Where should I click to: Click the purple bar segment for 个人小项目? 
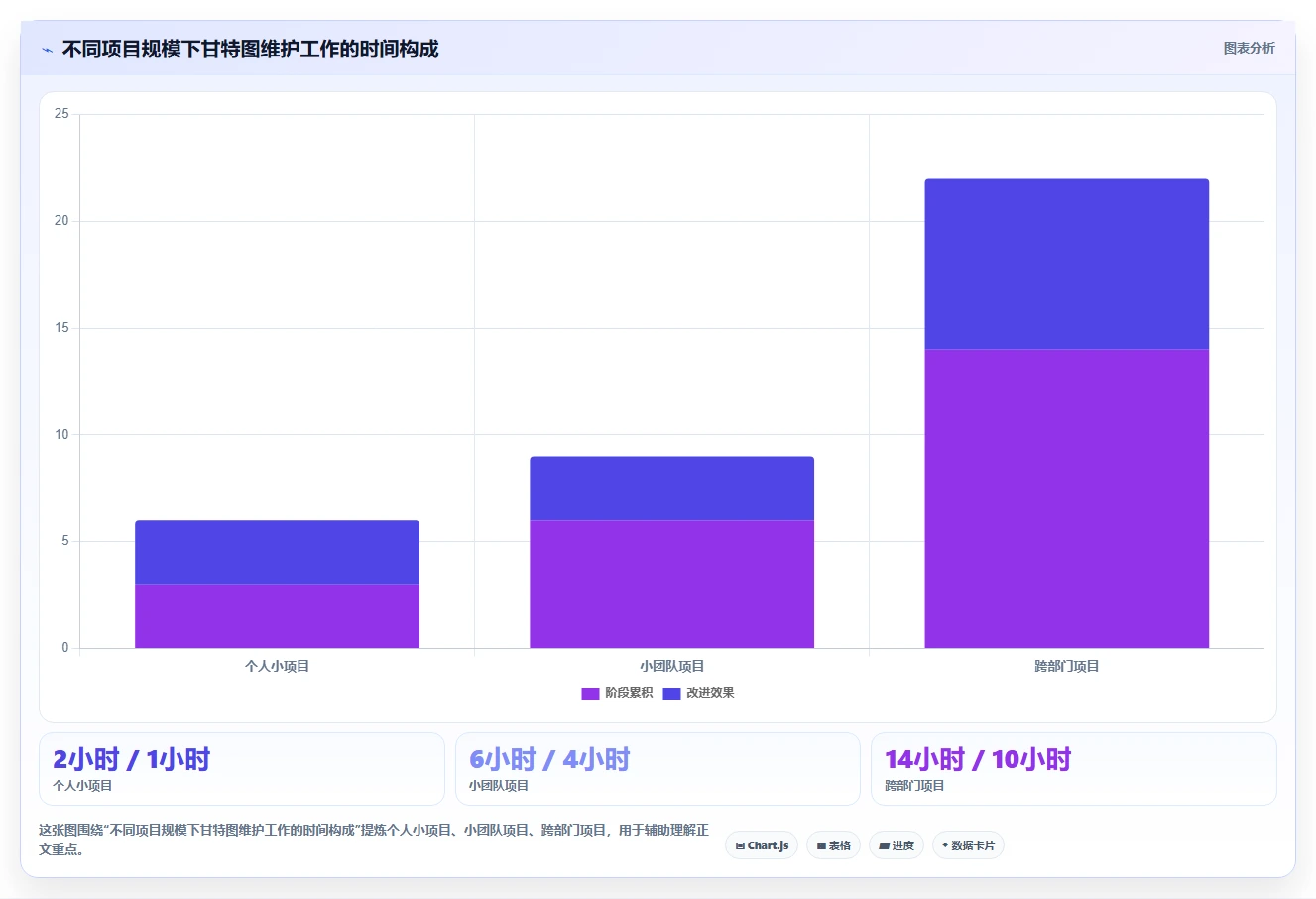click(x=277, y=617)
